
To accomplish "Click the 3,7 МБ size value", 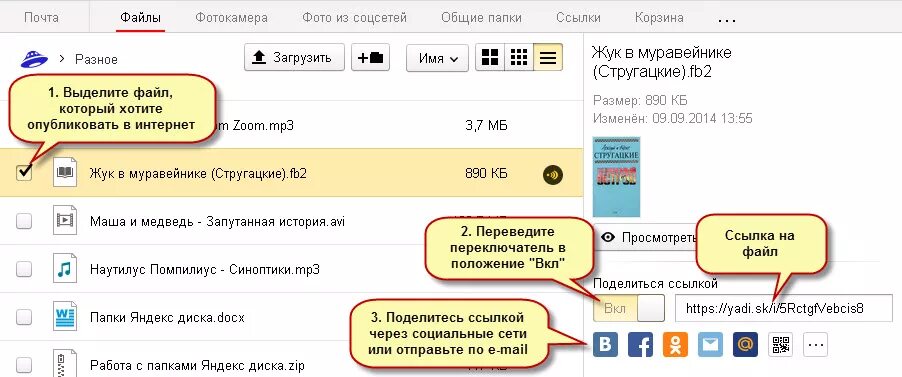I will [486, 125].
